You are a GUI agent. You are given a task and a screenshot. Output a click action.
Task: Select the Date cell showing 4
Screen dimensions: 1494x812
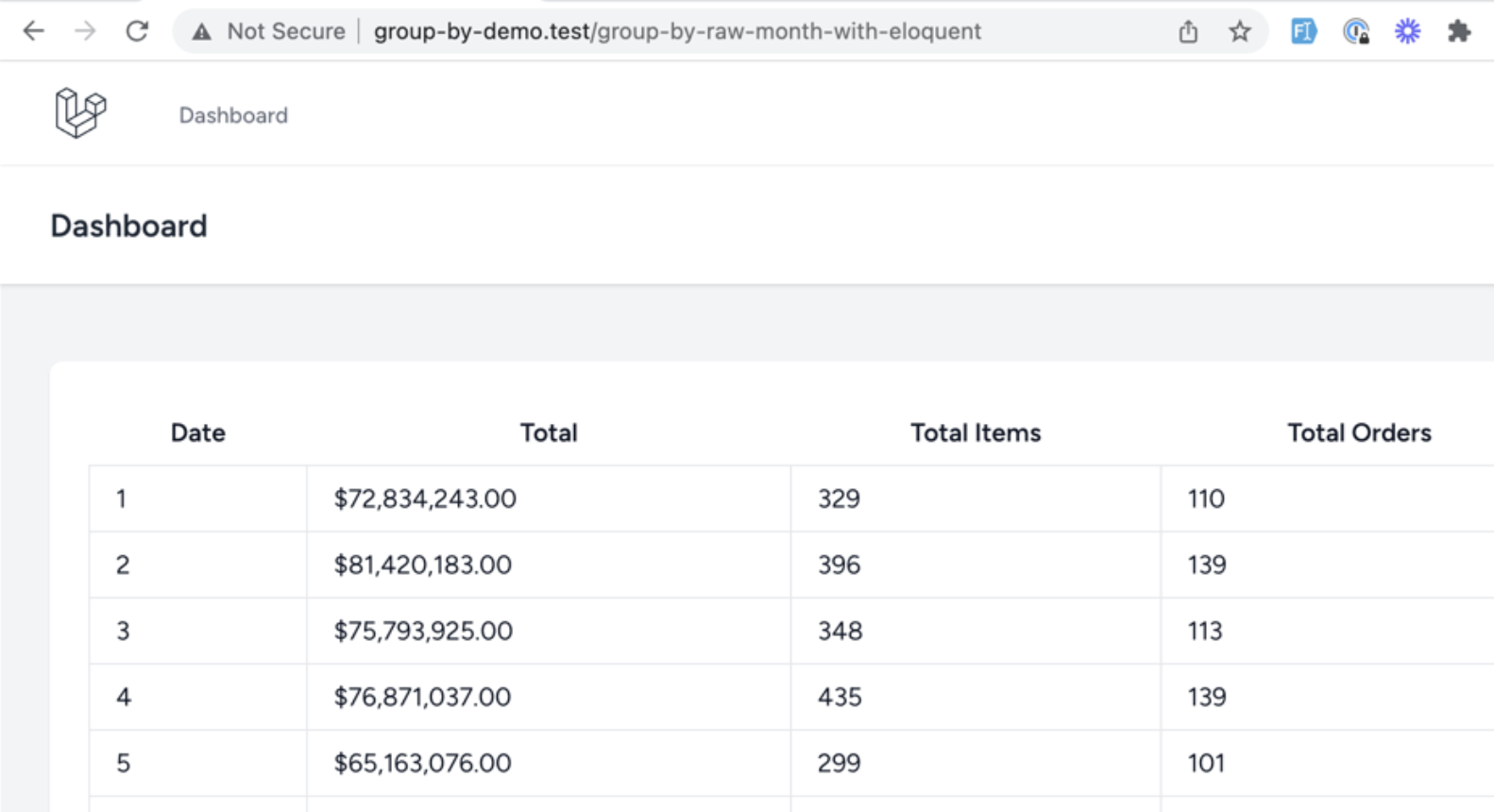pyautogui.click(x=198, y=697)
